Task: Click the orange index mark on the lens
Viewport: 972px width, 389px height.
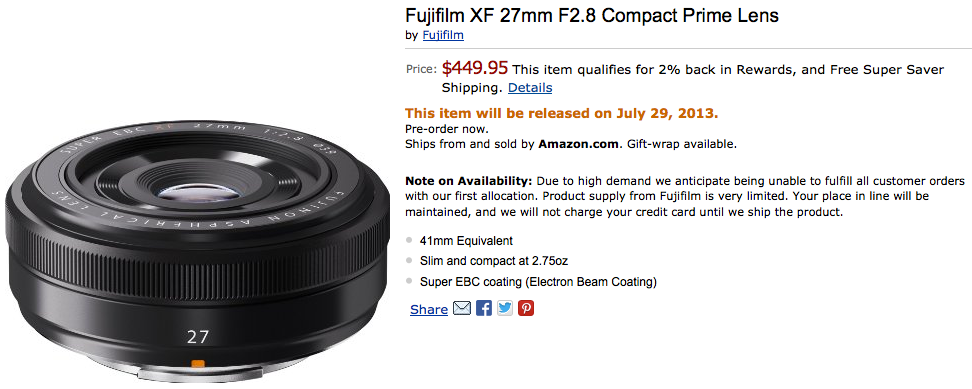Action: pos(198,364)
